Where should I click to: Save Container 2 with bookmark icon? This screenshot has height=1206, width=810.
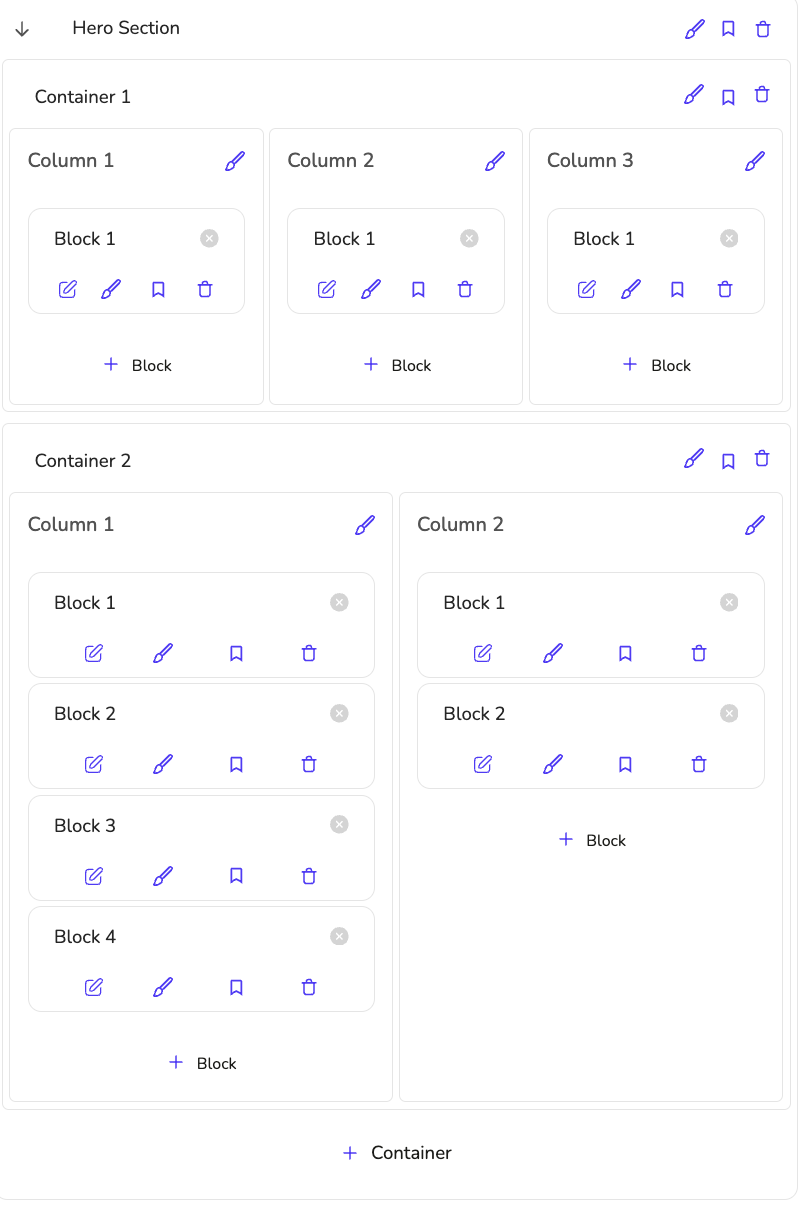pyautogui.click(x=728, y=460)
